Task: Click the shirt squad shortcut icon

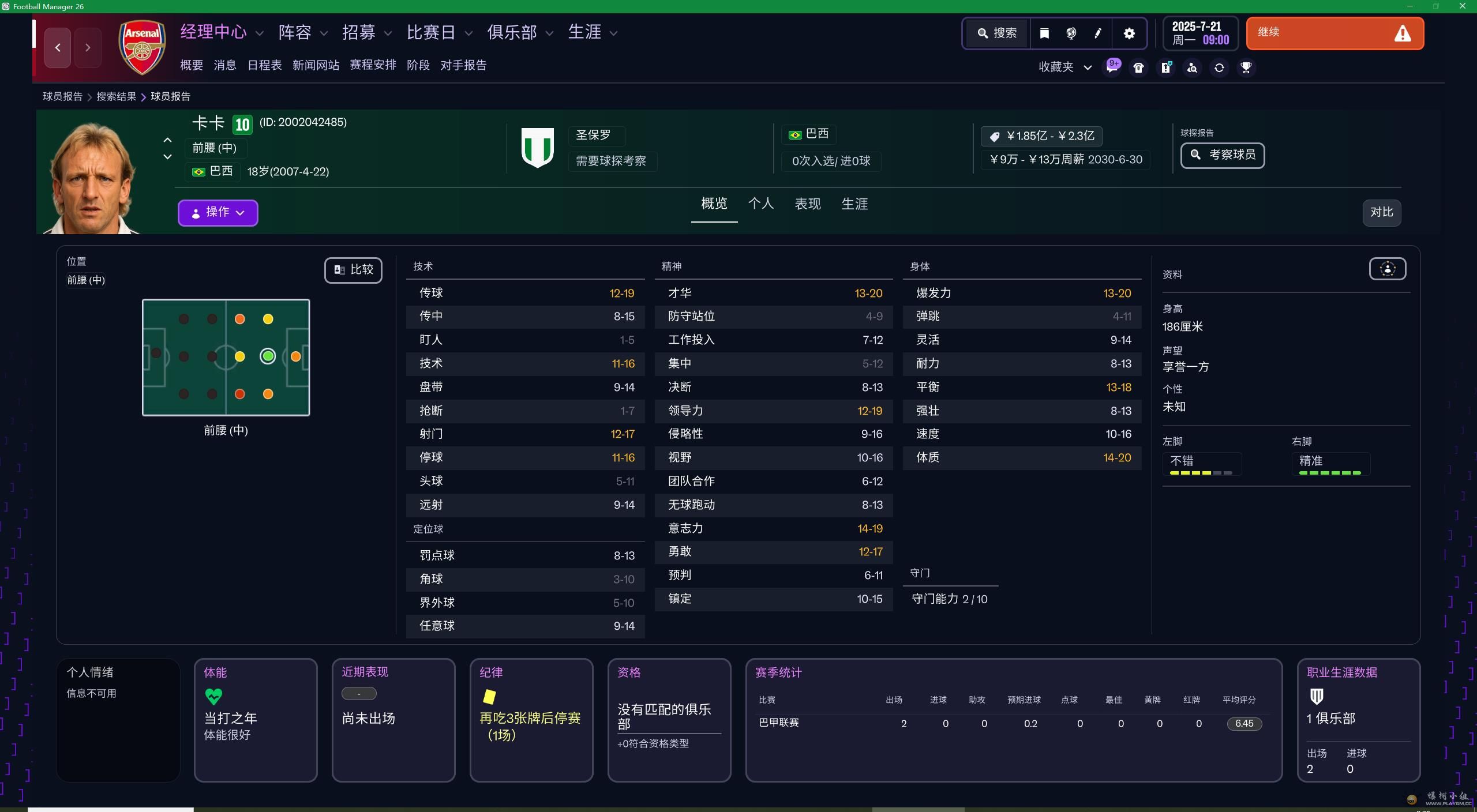Action: (x=1138, y=68)
